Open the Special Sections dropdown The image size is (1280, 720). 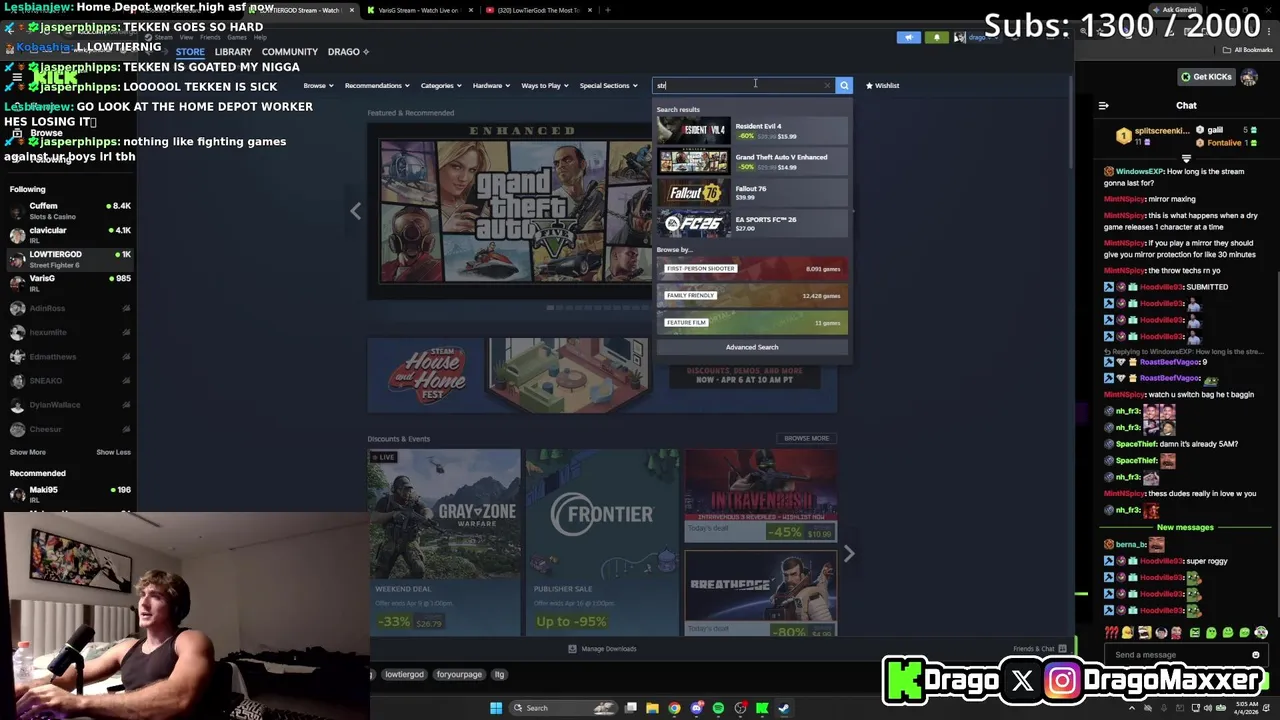[608, 85]
